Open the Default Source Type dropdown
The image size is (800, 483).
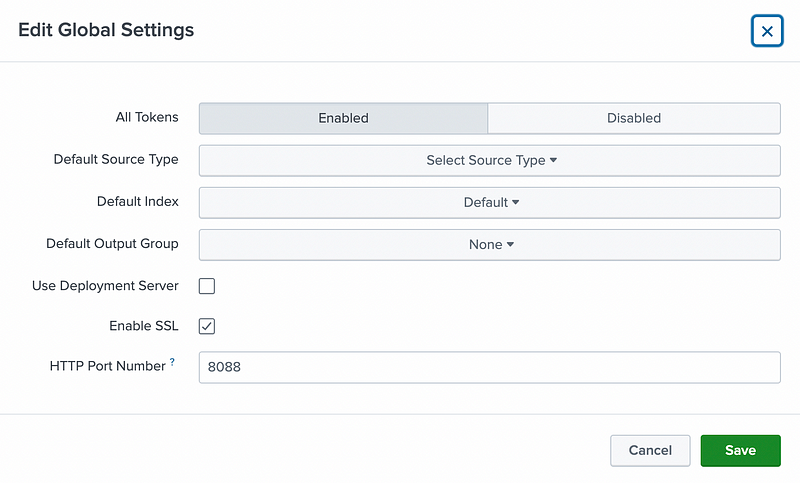[x=489, y=160]
